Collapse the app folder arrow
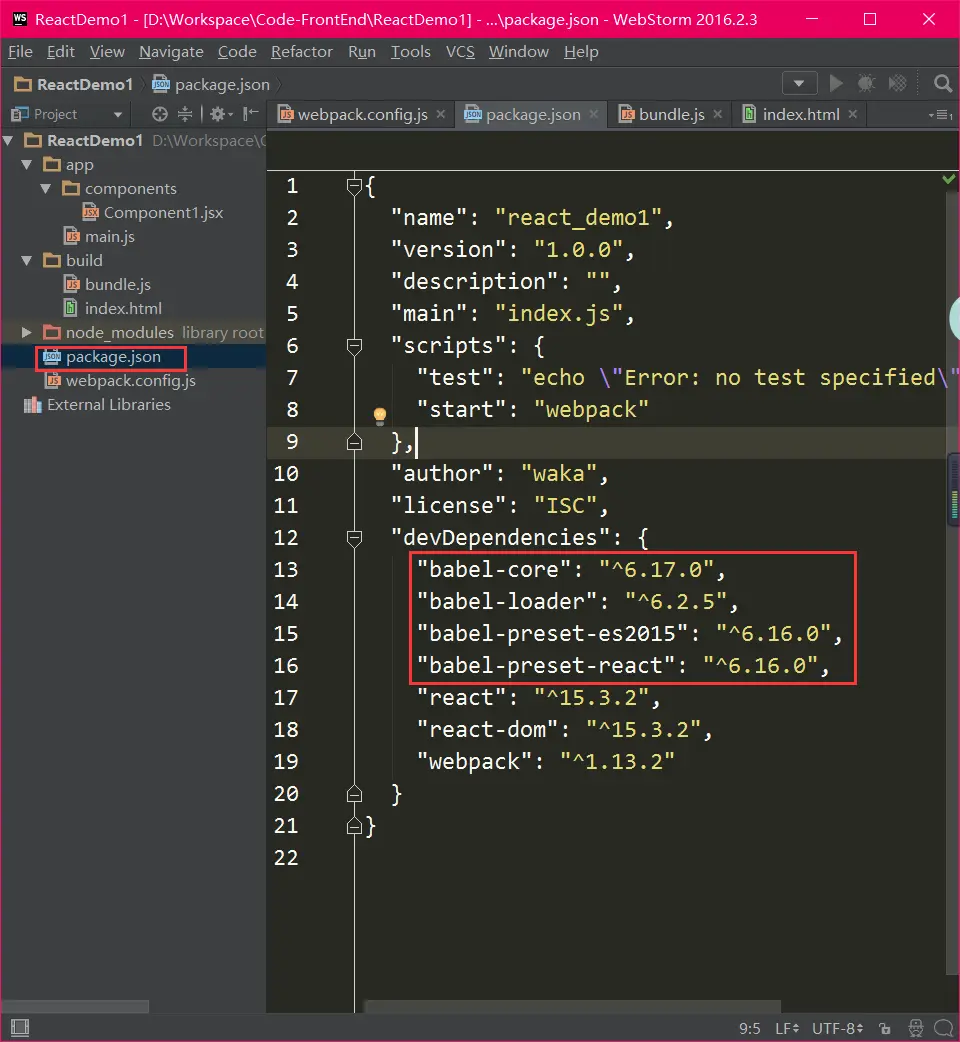This screenshot has height=1042, width=960. pyautogui.click(x=27, y=165)
